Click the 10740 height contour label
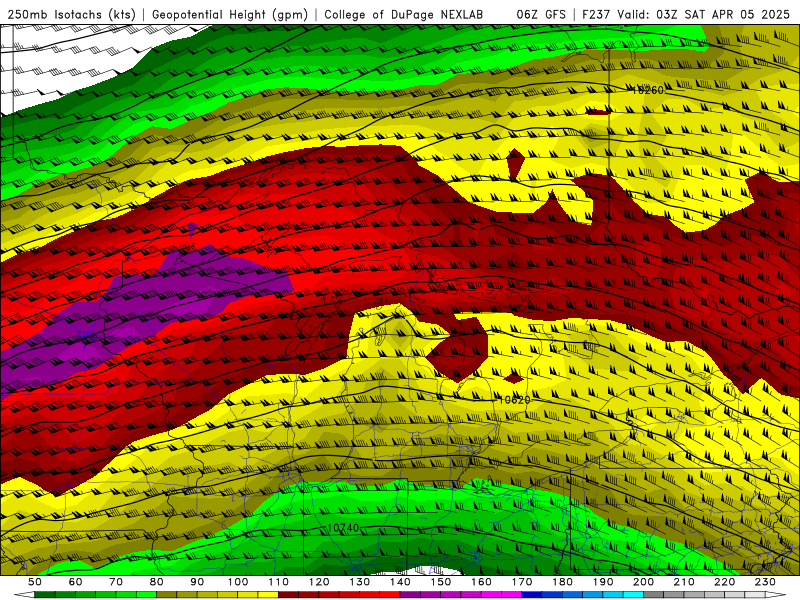Image resolution: width=800 pixels, height=600 pixels. (x=343, y=528)
